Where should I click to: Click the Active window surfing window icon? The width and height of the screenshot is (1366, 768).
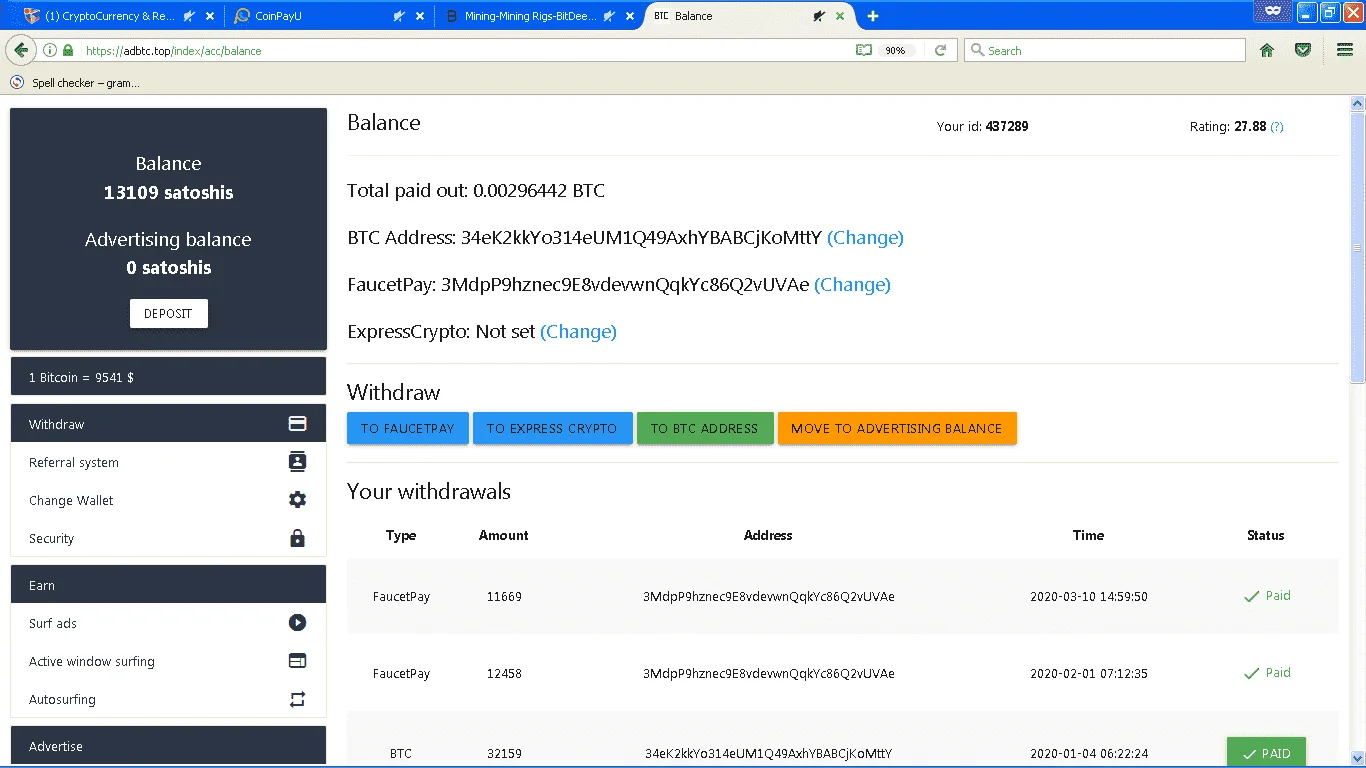(x=297, y=661)
